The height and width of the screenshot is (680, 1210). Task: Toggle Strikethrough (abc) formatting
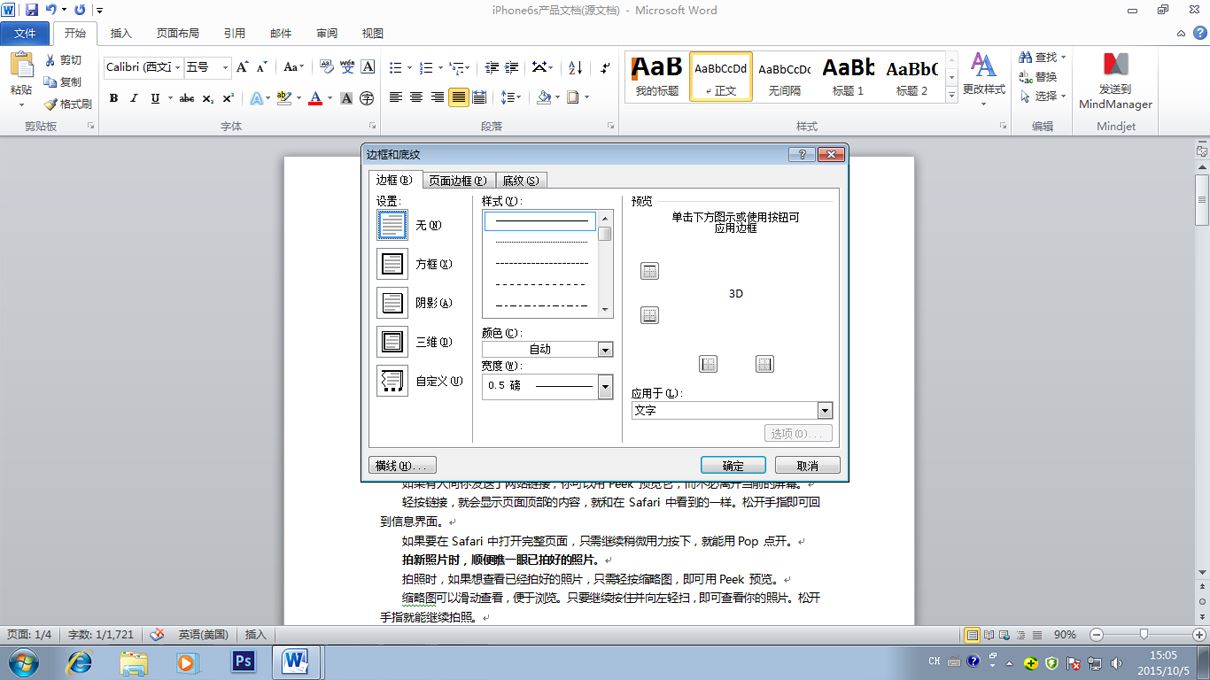(187, 98)
